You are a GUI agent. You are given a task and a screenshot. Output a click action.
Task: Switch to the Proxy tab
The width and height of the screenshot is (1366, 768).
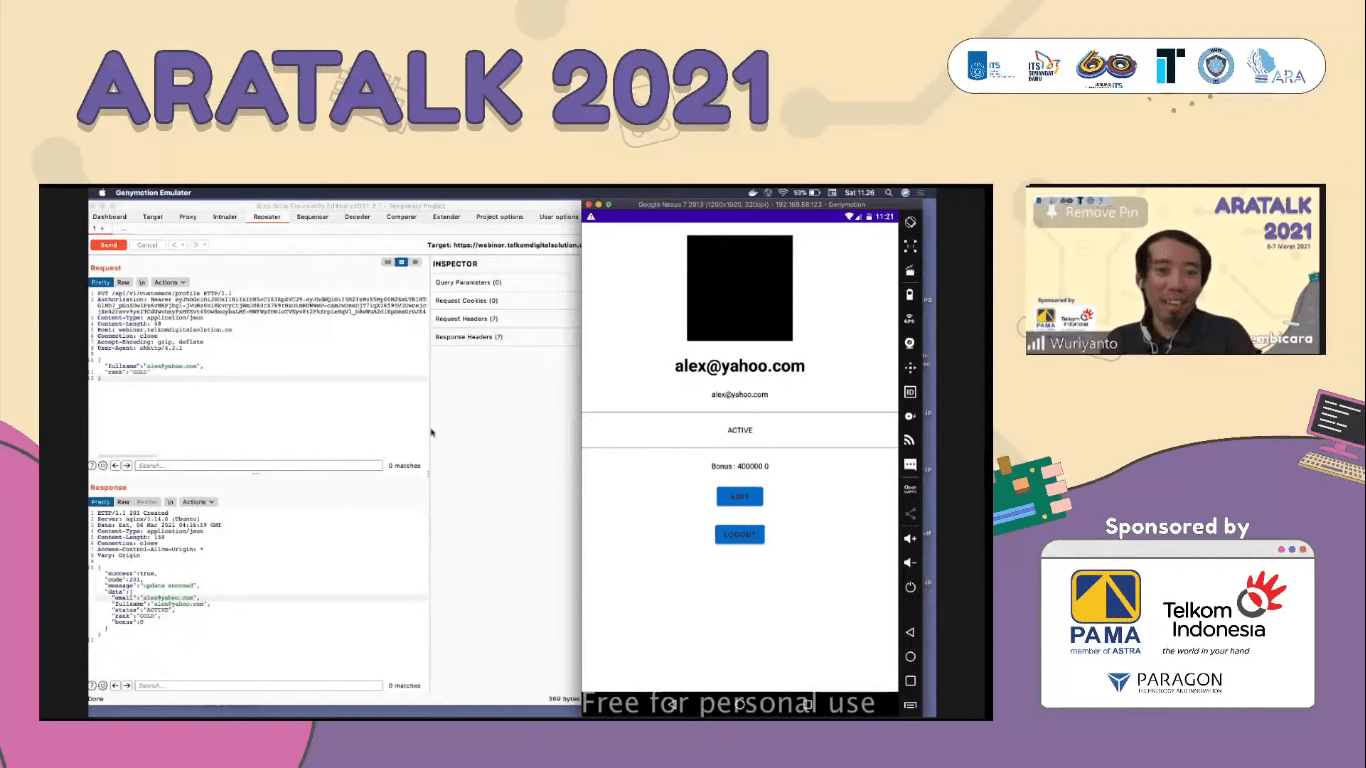click(188, 217)
